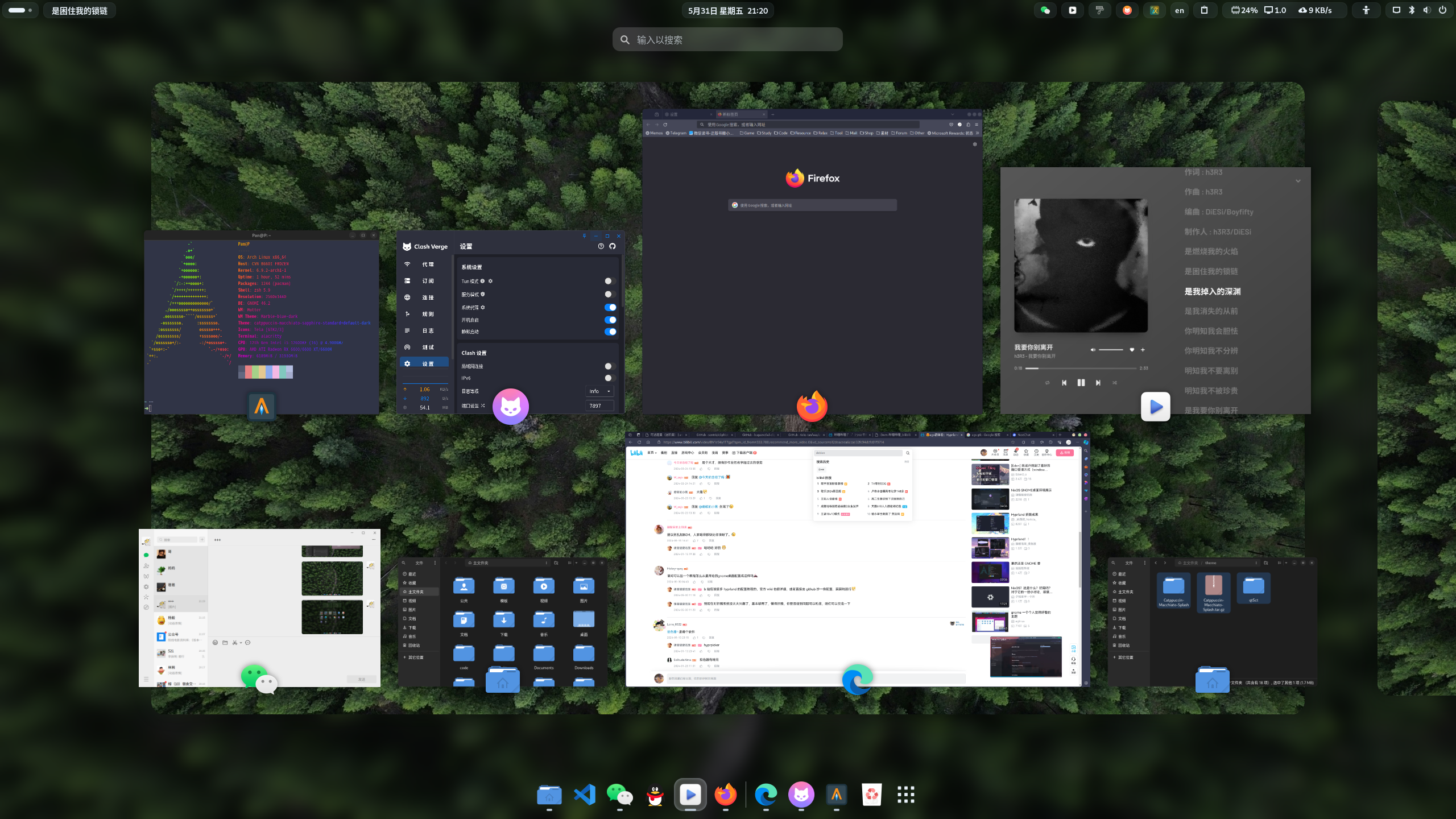Toggle list view button in the home Files window
The height and width of the screenshot is (819, 1456).
569,563
